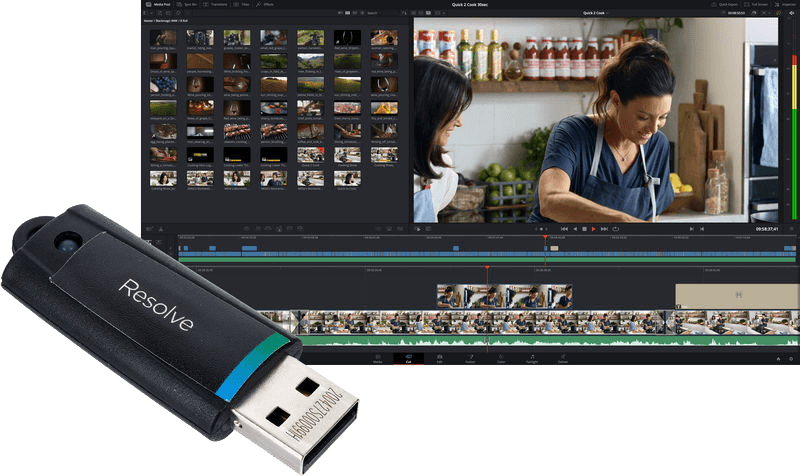Jump to timeline start

pyautogui.click(x=564, y=229)
